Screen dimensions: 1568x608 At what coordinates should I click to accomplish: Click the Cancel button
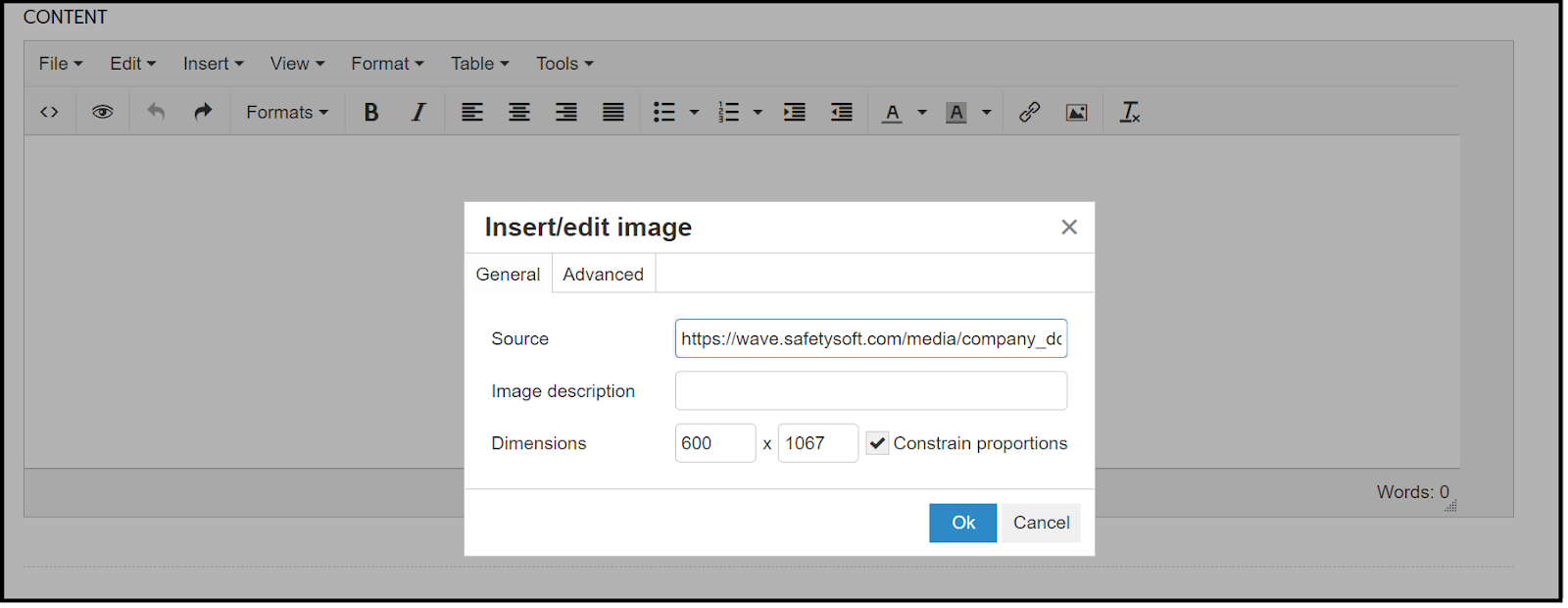point(1041,523)
